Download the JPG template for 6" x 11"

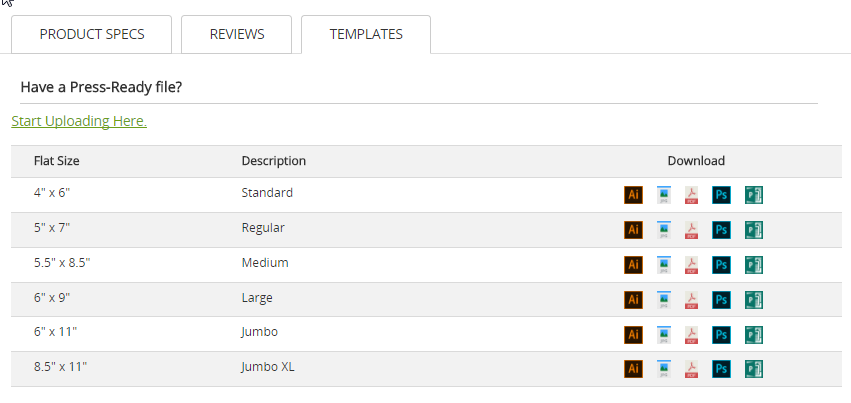pyautogui.click(x=663, y=334)
